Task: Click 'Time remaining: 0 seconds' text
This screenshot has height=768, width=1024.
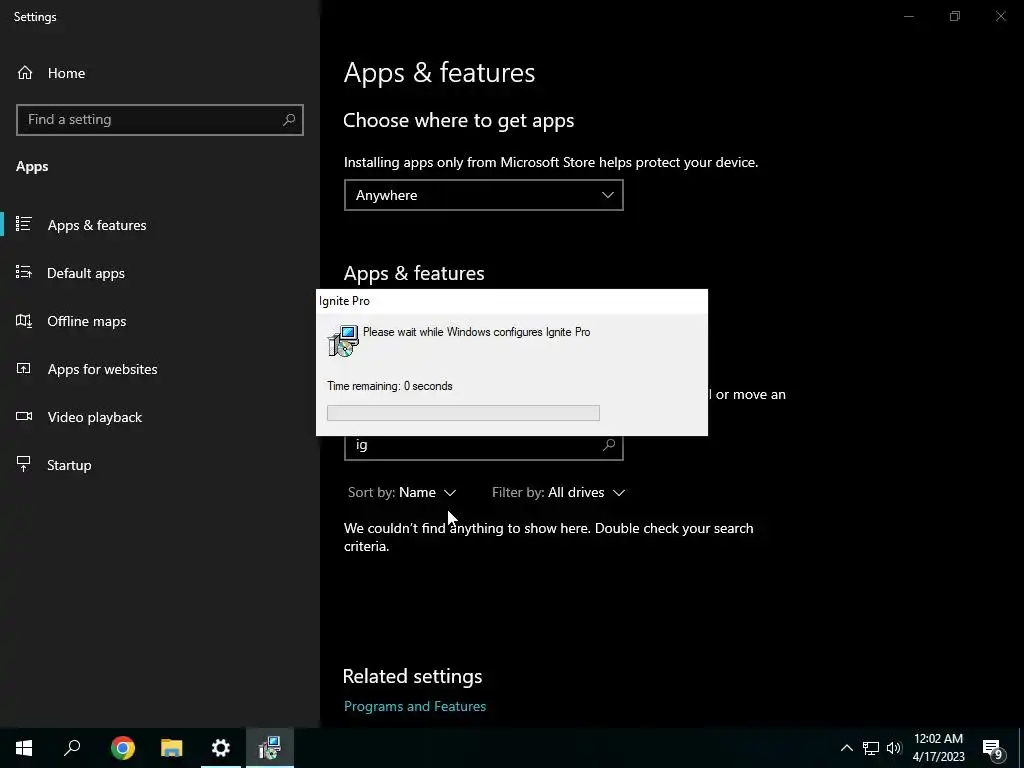Action: coord(390,386)
